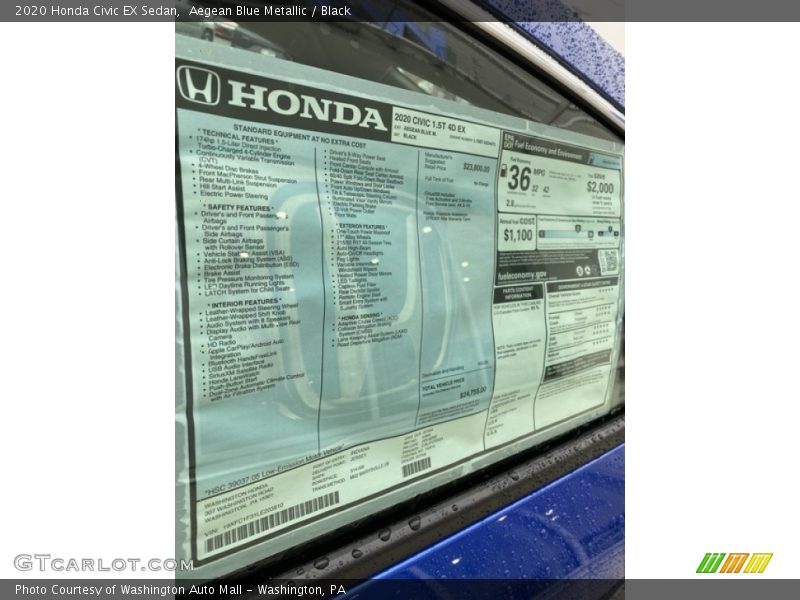Viewport: 800px width, 600px height.
Task: Expand the PARTS CONTENT INFORMATION section
Action: click(516, 292)
